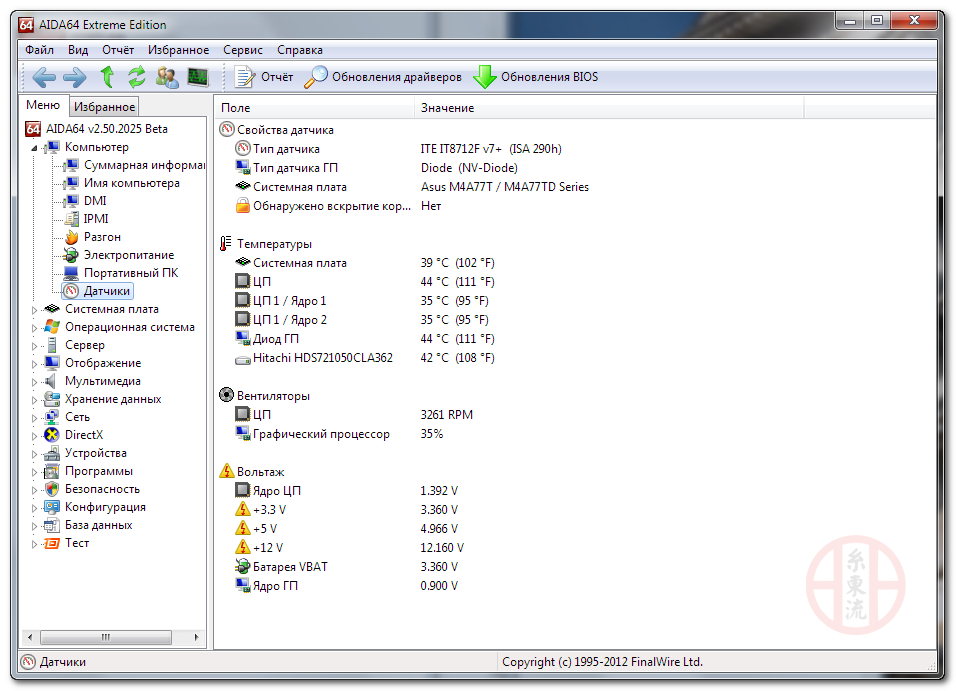Screen dimensions: 956x691
Task: Click the Вольтаж warning icon
Action: [x=226, y=471]
